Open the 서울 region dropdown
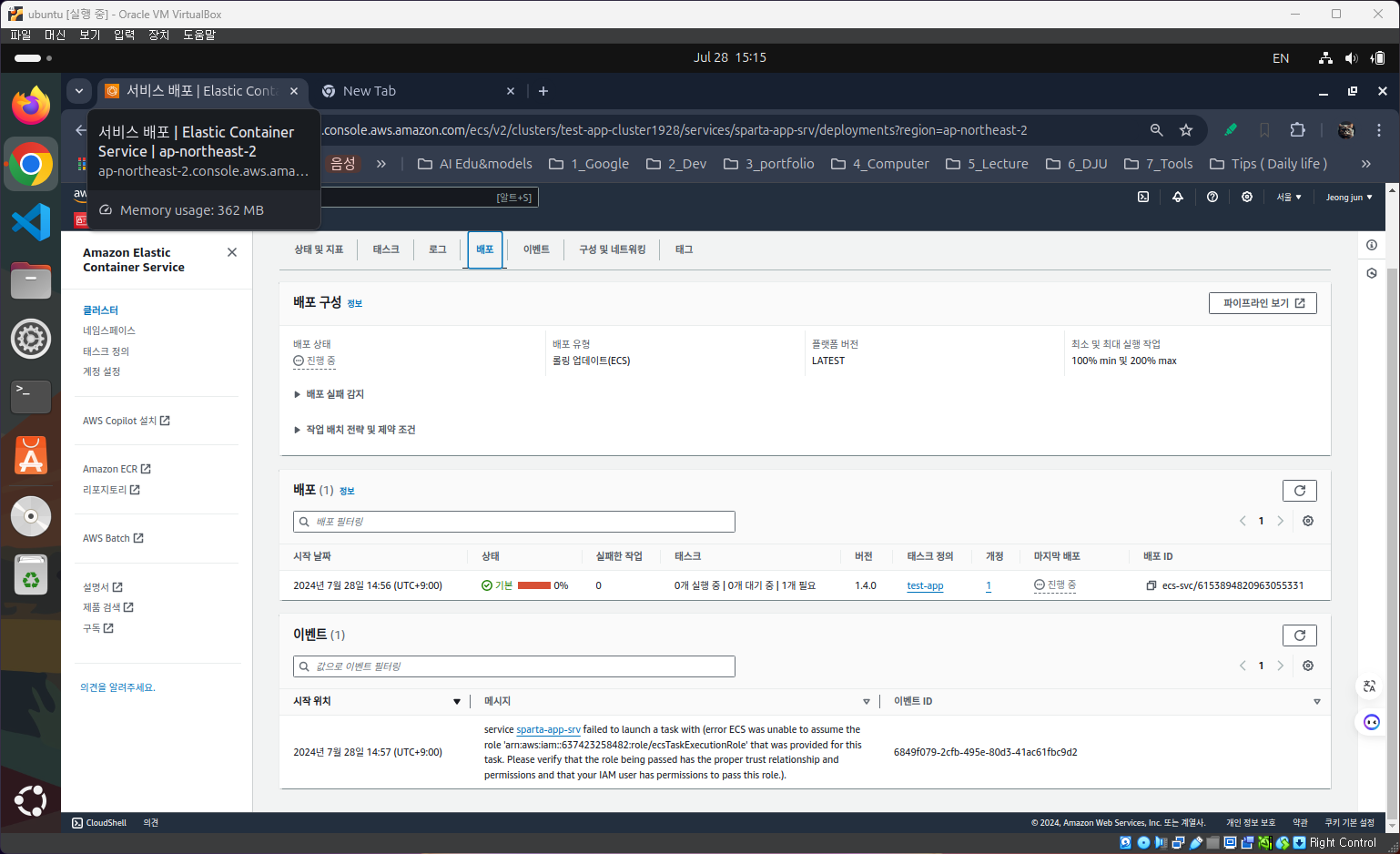 (x=1289, y=197)
